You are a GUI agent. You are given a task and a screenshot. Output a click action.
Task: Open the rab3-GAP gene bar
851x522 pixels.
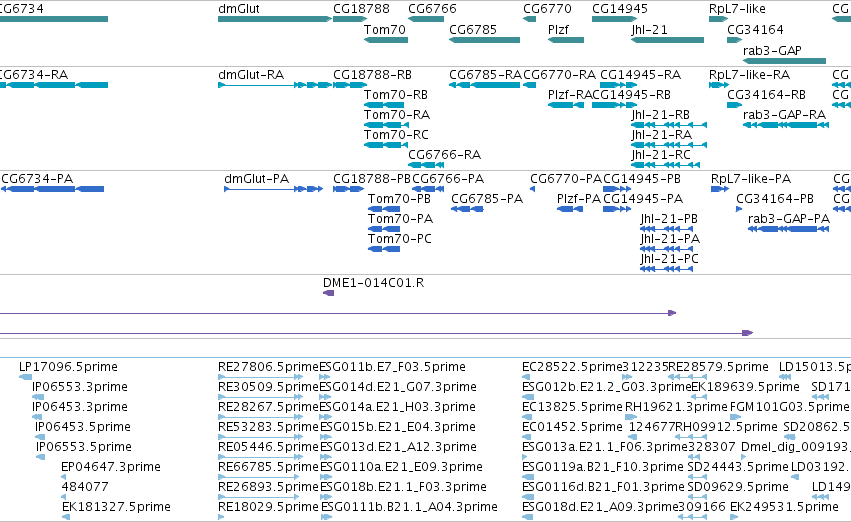click(x=784, y=61)
